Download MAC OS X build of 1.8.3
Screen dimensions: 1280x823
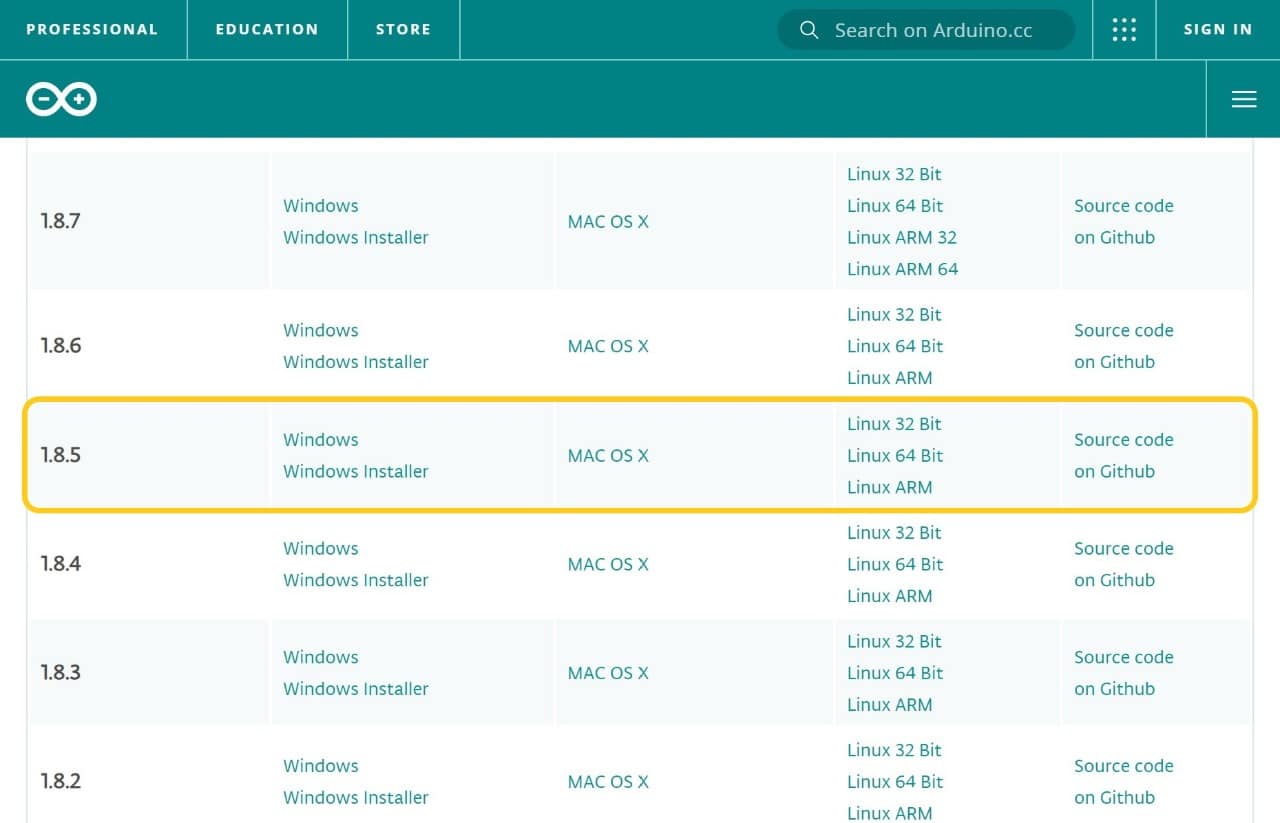click(608, 673)
